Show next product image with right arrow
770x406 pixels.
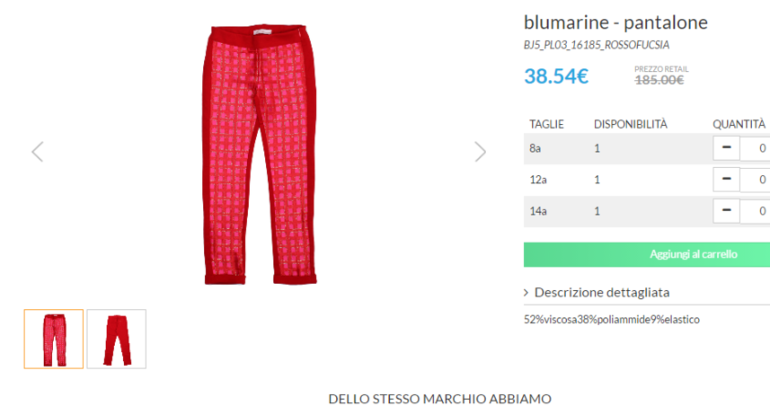click(480, 151)
